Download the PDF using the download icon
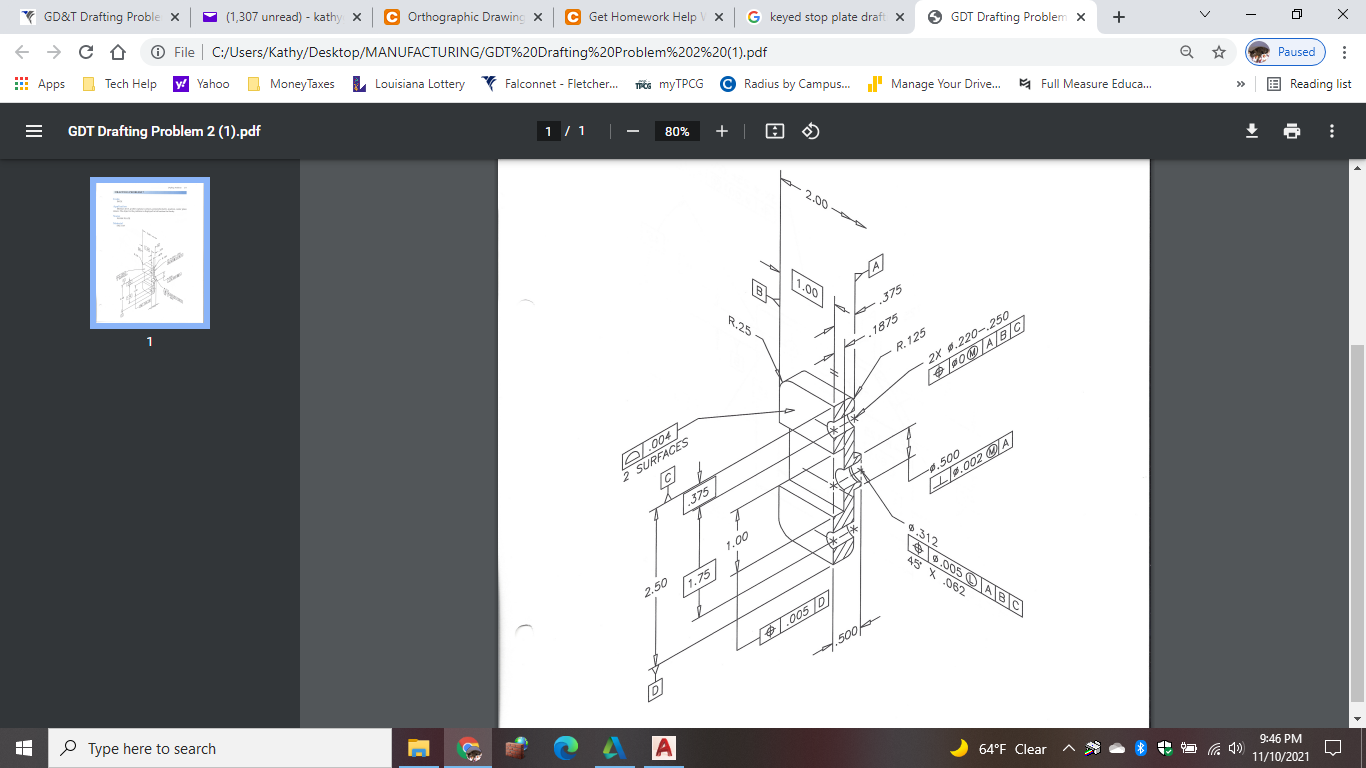 (x=1251, y=130)
